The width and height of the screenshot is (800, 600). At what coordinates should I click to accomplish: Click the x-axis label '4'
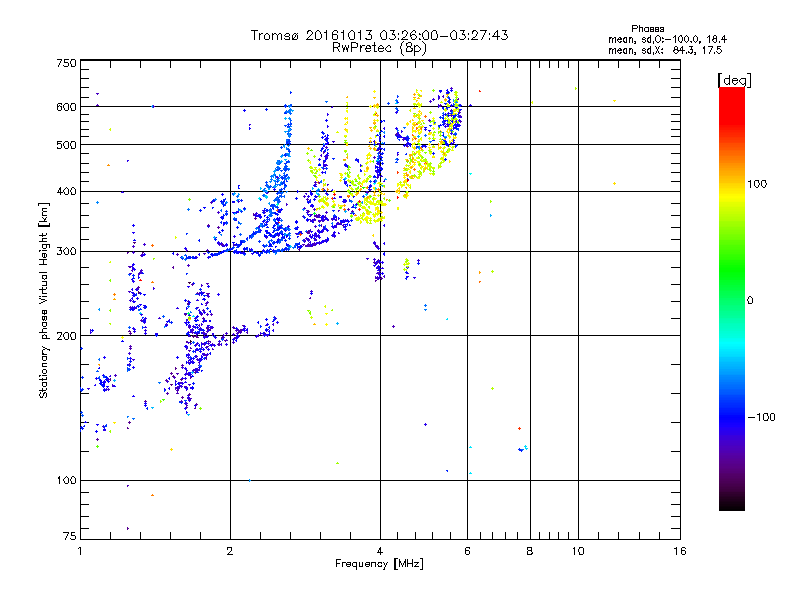tap(380, 551)
